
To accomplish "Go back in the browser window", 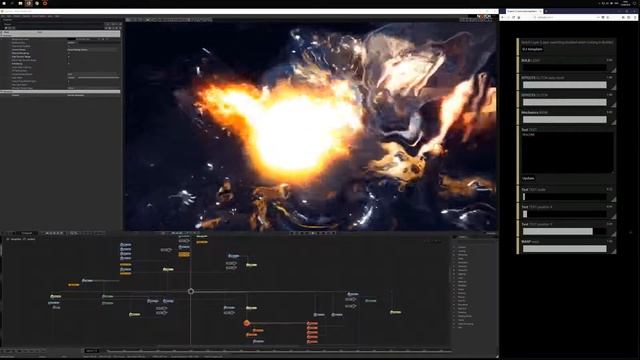I will (503, 18).
